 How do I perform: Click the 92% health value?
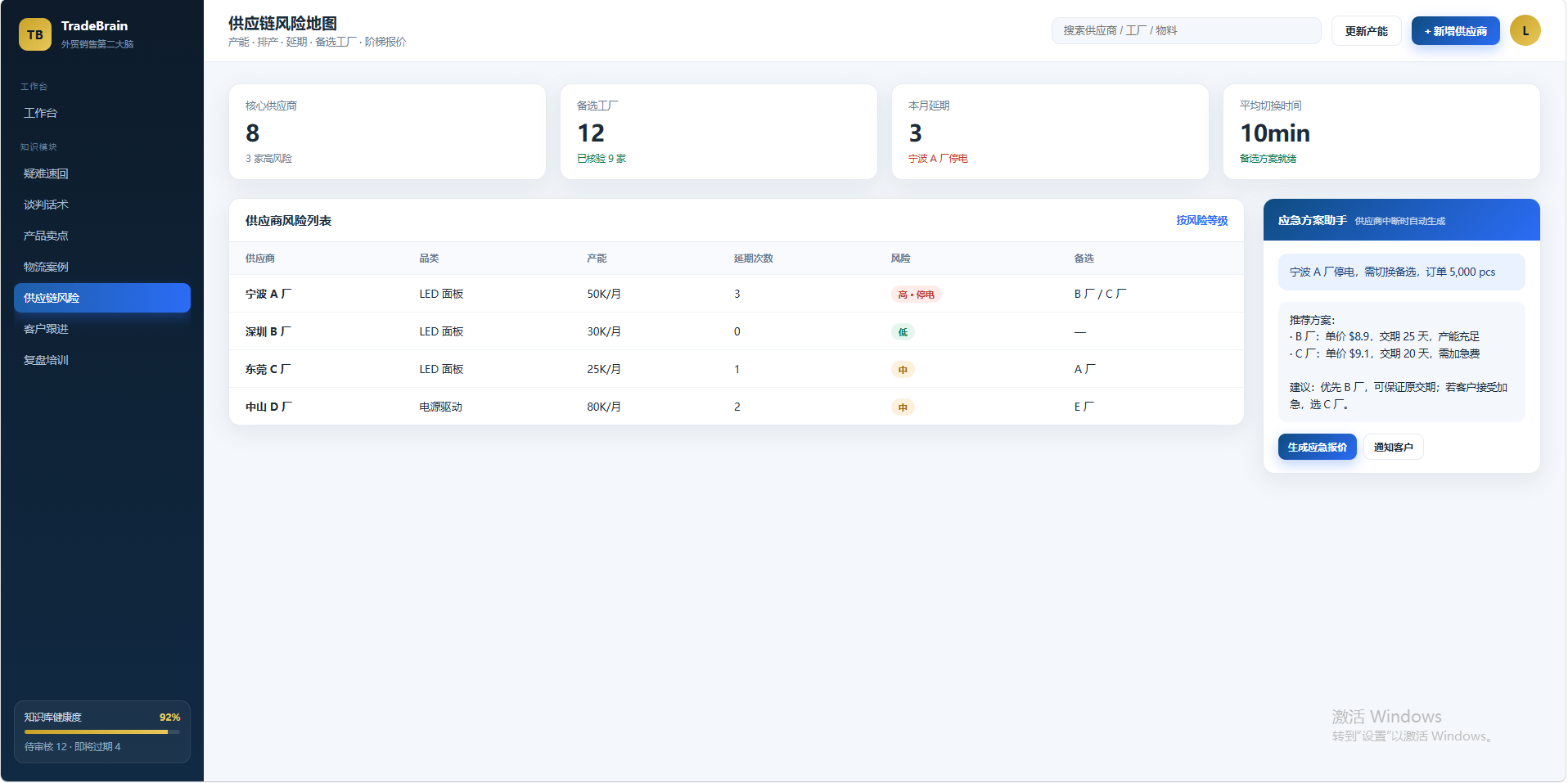[169, 718]
